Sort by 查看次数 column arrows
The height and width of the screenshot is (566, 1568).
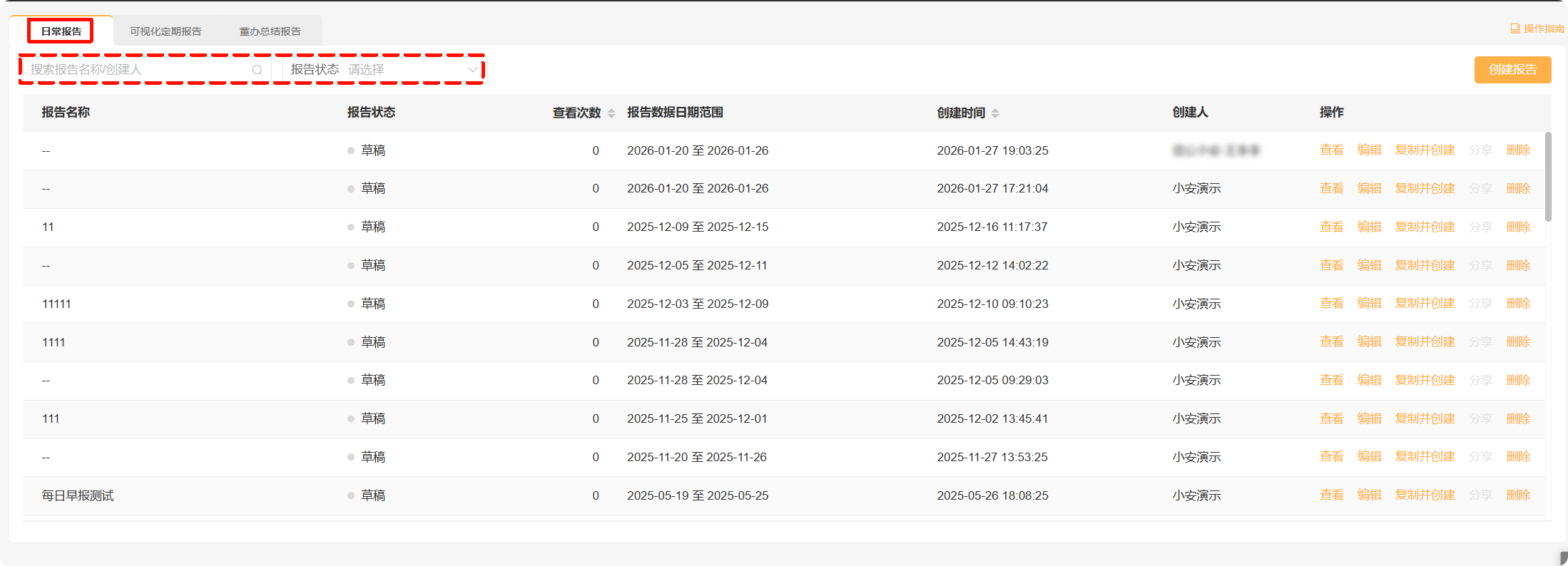(x=611, y=113)
